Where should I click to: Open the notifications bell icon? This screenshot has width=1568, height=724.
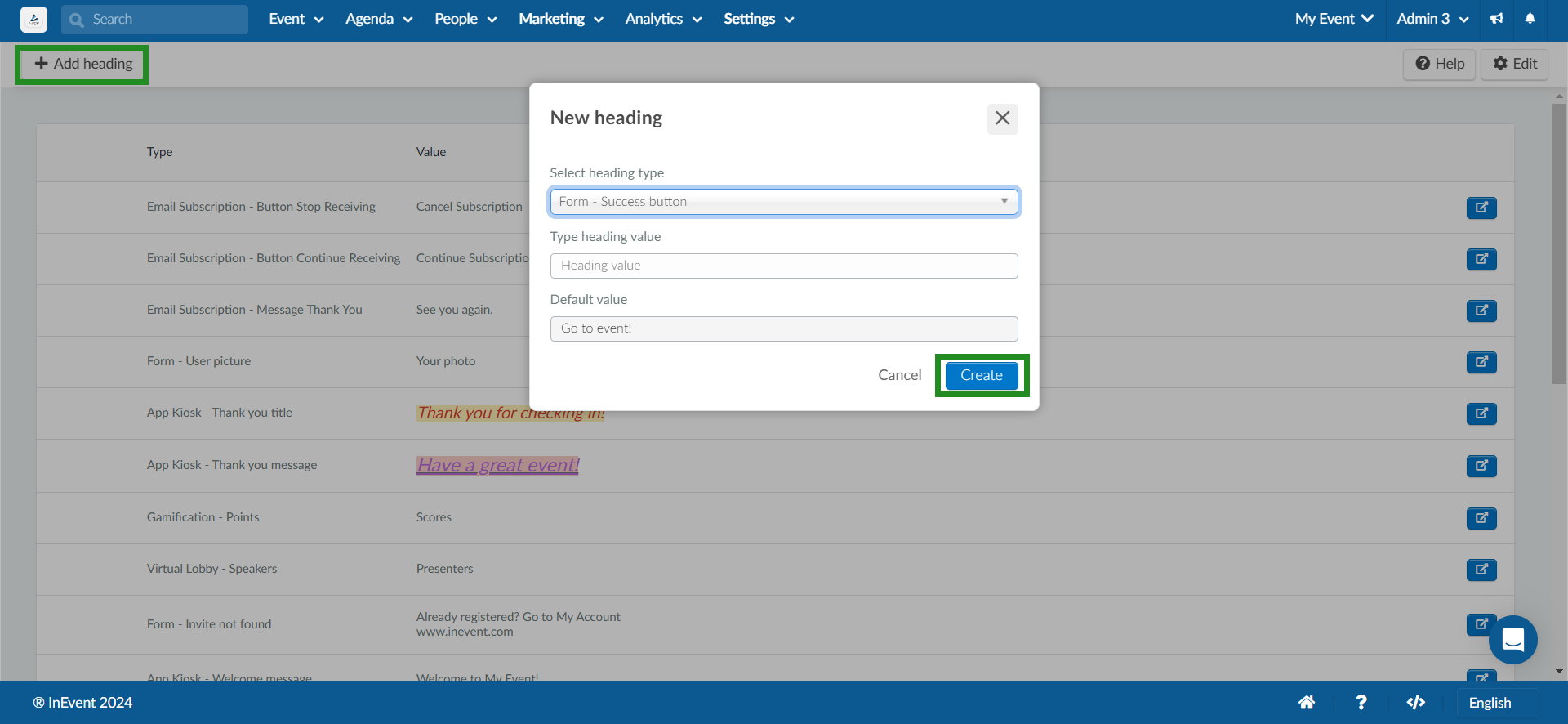click(1530, 19)
